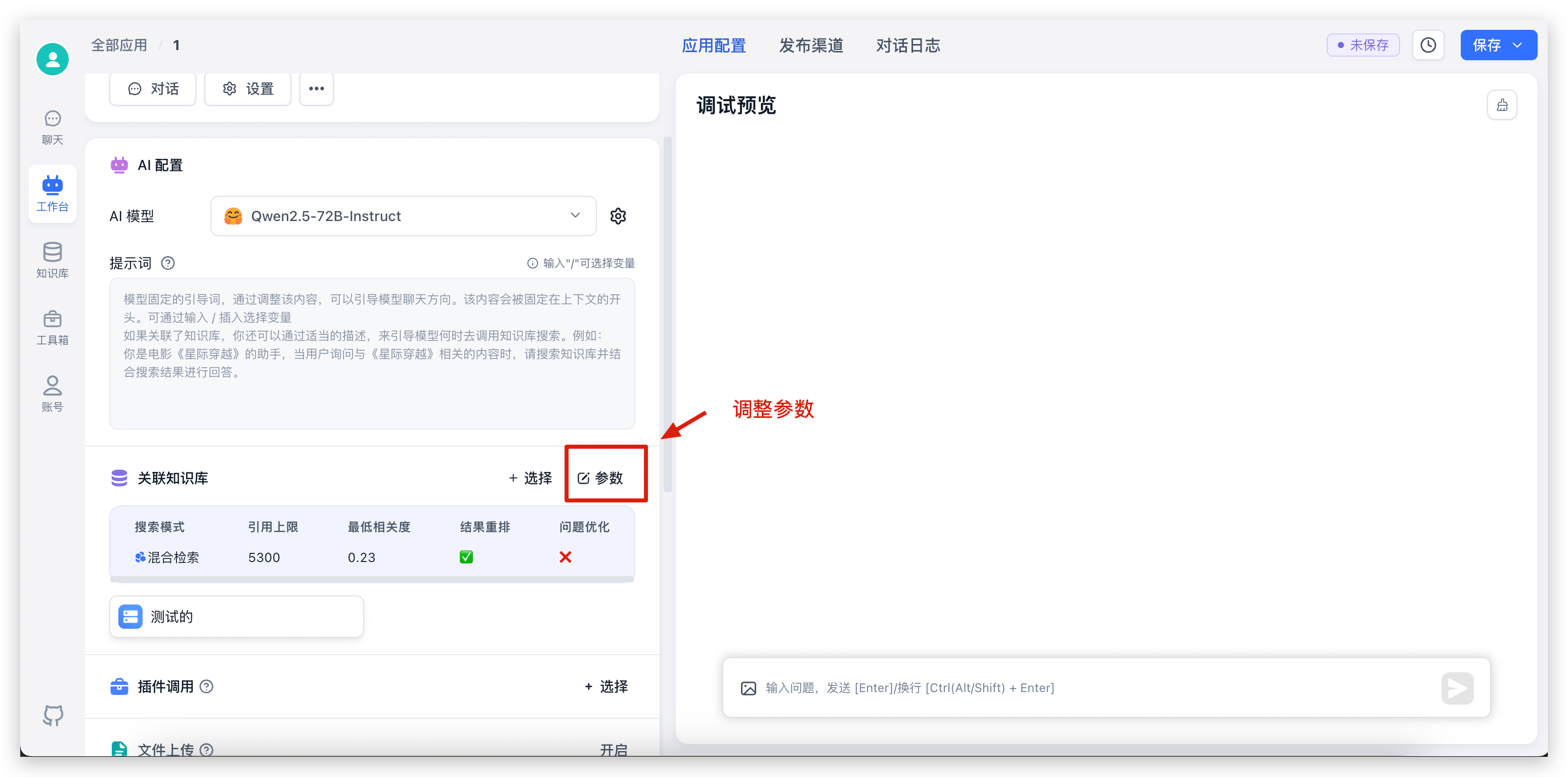Open the more options ellipsis menu
The image size is (1568, 777).
317,89
